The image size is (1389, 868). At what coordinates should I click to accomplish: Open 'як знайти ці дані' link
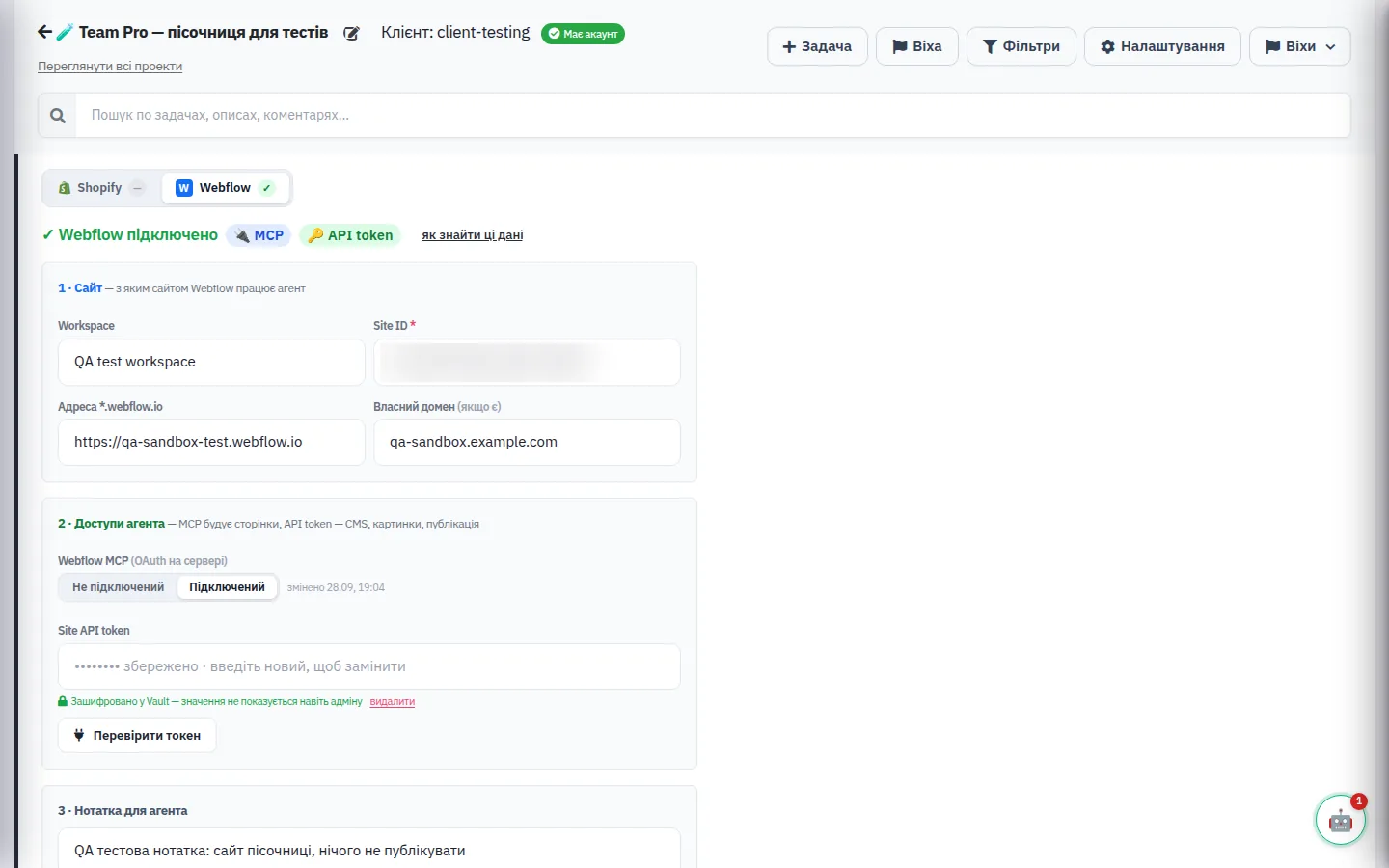coord(473,235)
